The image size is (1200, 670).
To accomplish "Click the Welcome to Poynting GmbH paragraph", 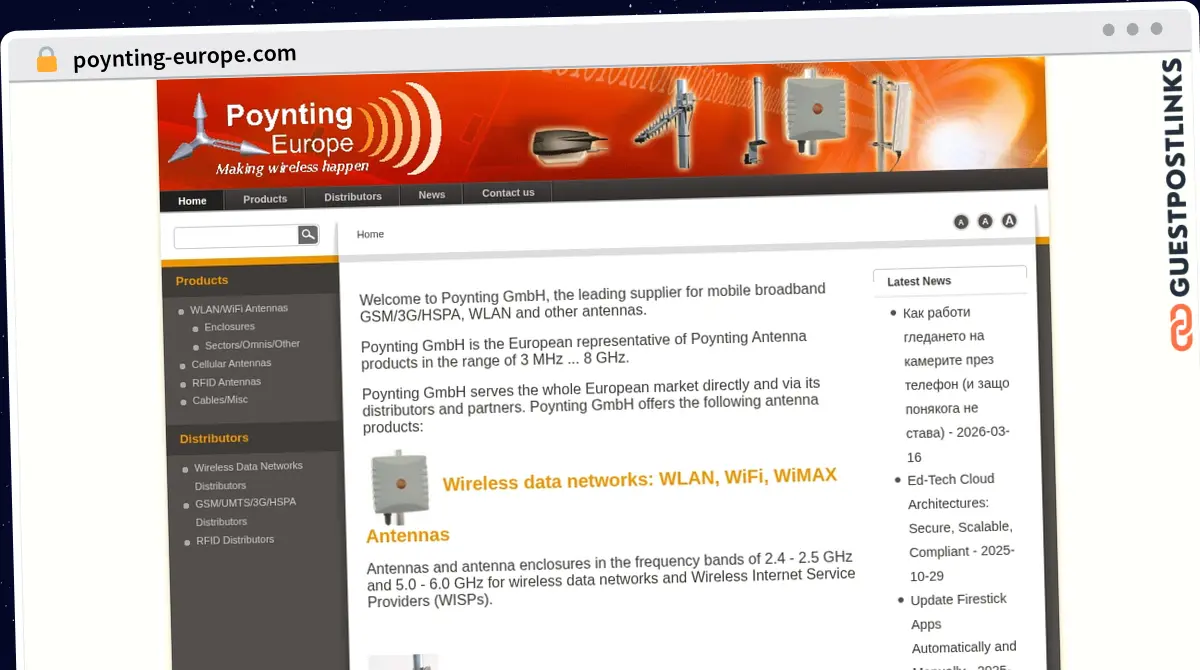I will pos(593,301).
